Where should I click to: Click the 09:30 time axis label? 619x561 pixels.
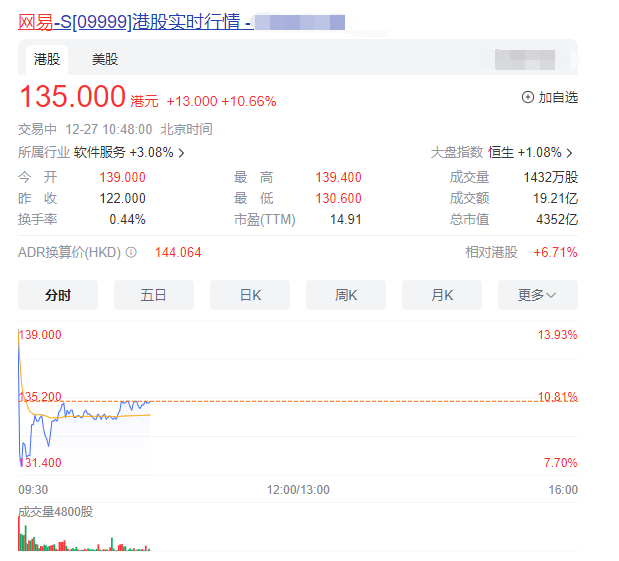[33, 490]
